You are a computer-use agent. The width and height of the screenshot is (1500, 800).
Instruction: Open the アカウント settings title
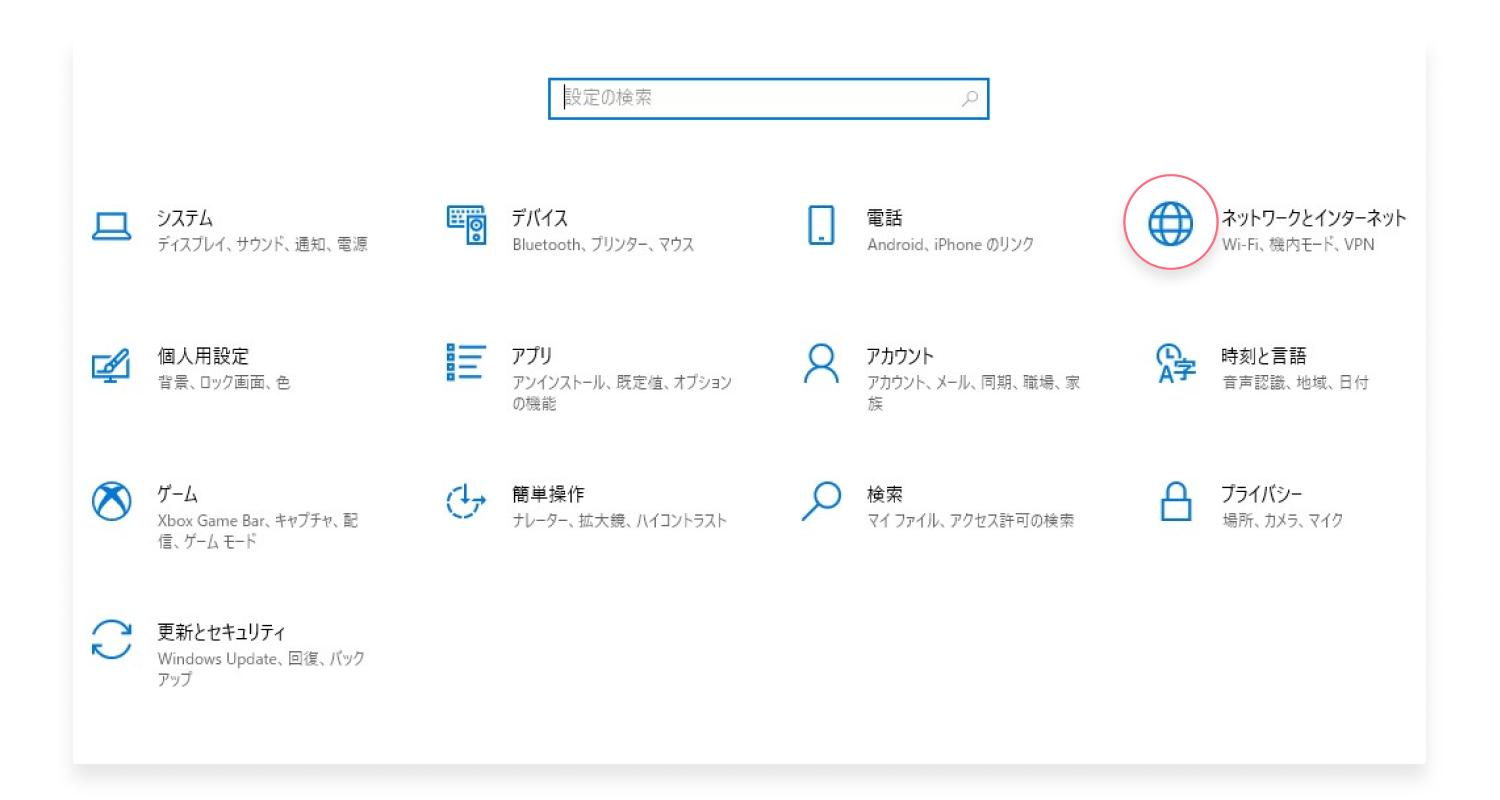coord(900,356)
